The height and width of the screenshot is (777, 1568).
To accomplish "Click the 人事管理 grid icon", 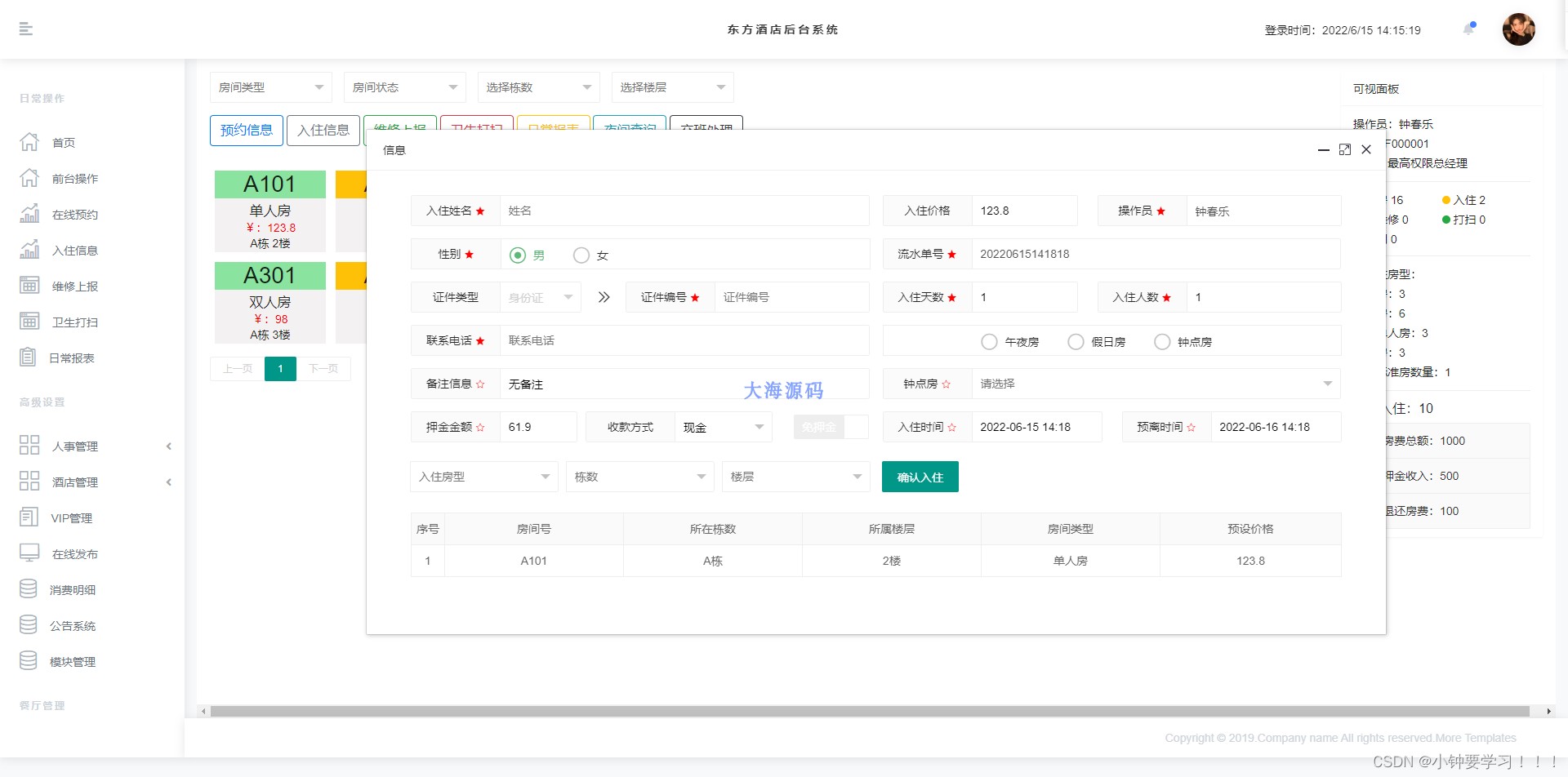I will point(29,446).
